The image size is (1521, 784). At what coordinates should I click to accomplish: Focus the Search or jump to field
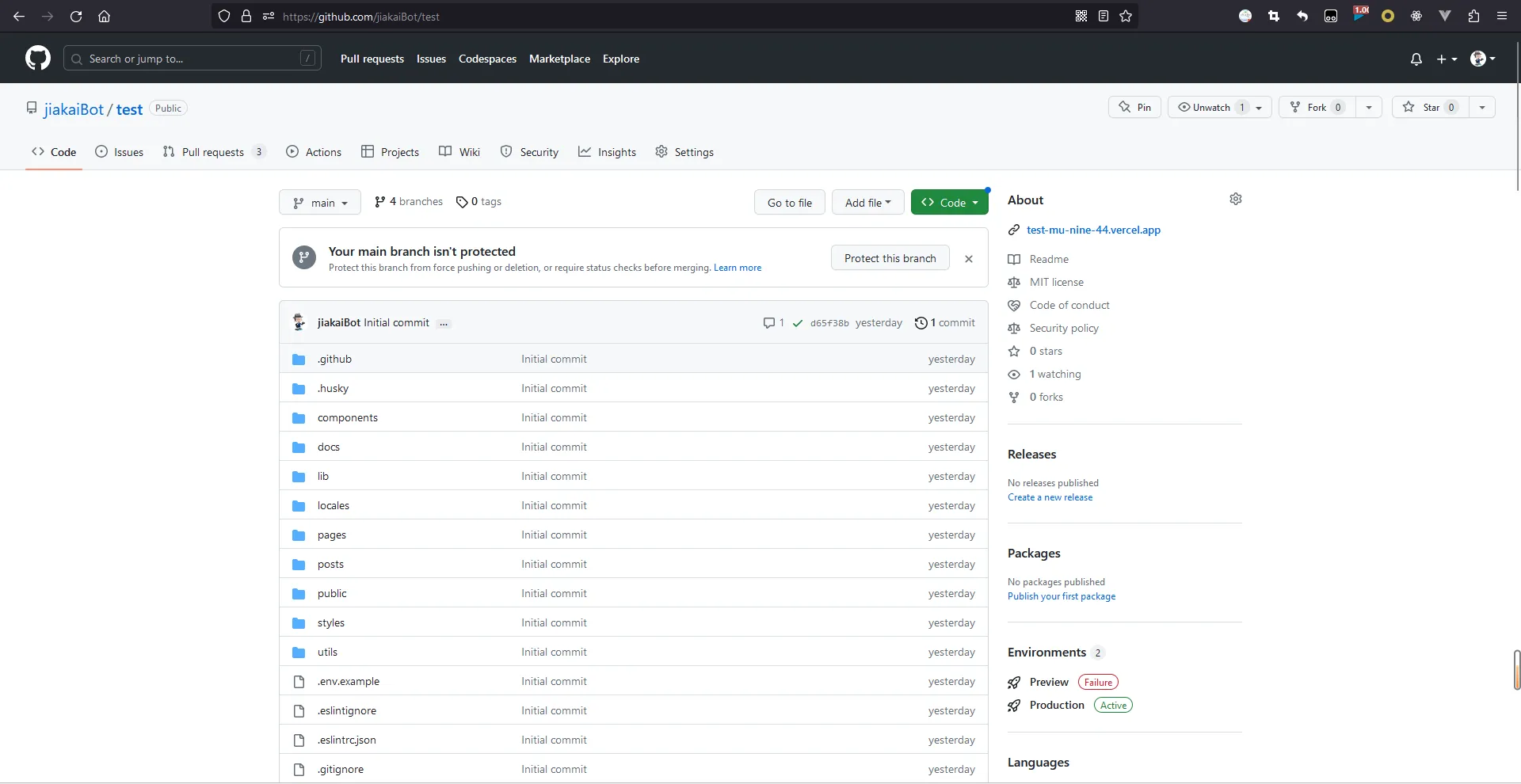pos(193,59)
